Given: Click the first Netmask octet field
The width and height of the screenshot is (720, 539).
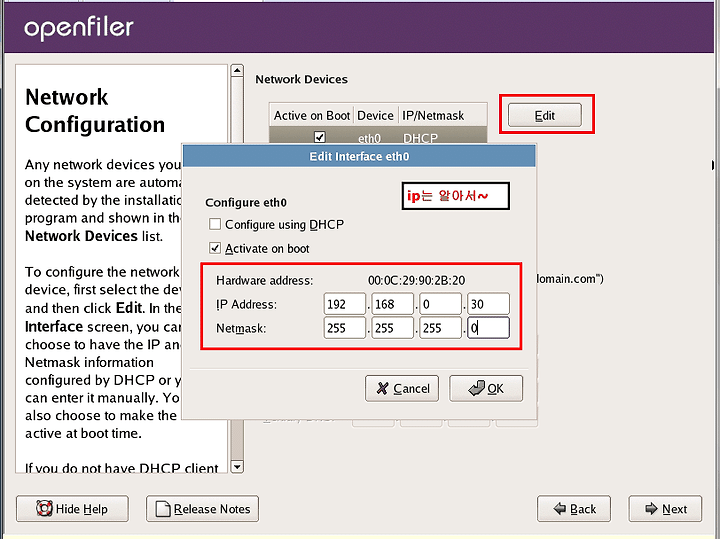Looking at the screenshot, I should (x=344, y=328).
